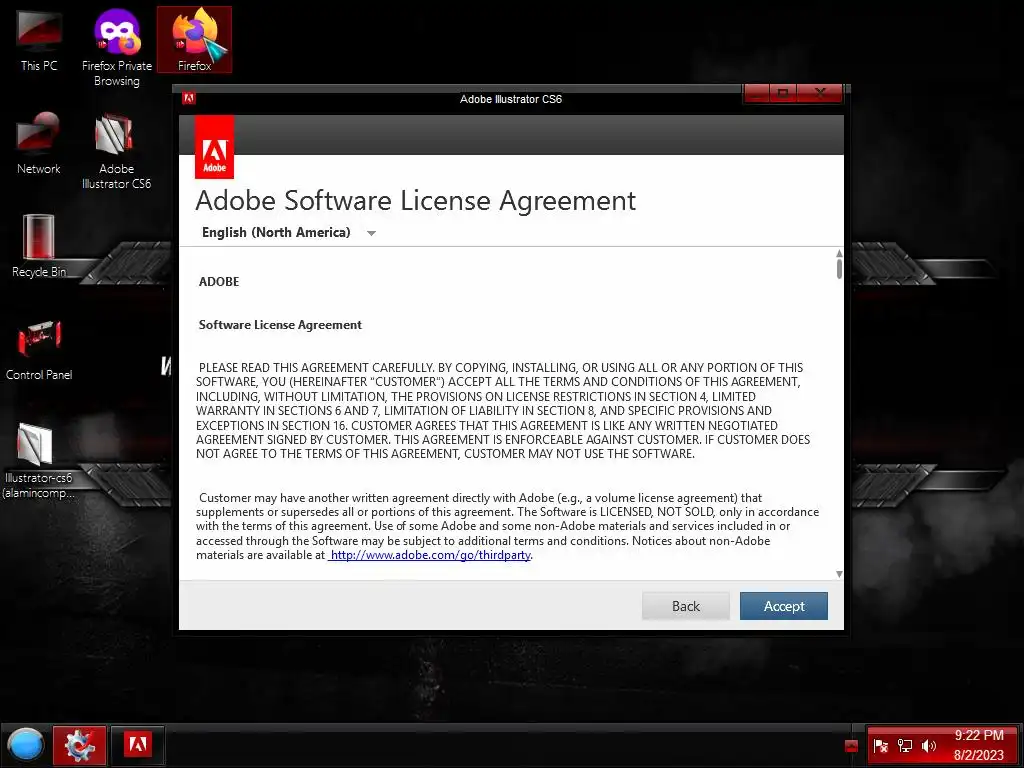
Task: Select the Control Panel desktop icon
Action: point(39,349)
